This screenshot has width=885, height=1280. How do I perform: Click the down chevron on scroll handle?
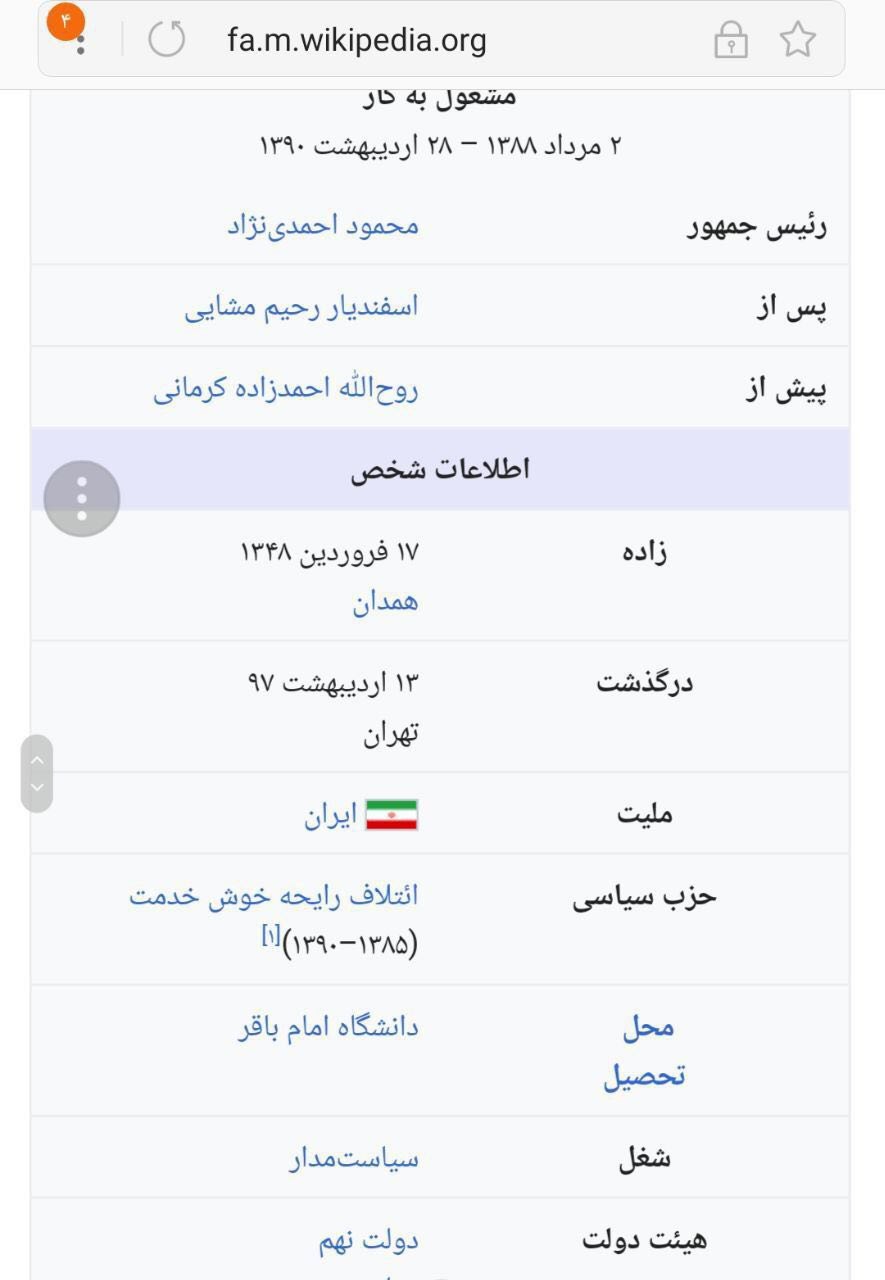point(37,787)
